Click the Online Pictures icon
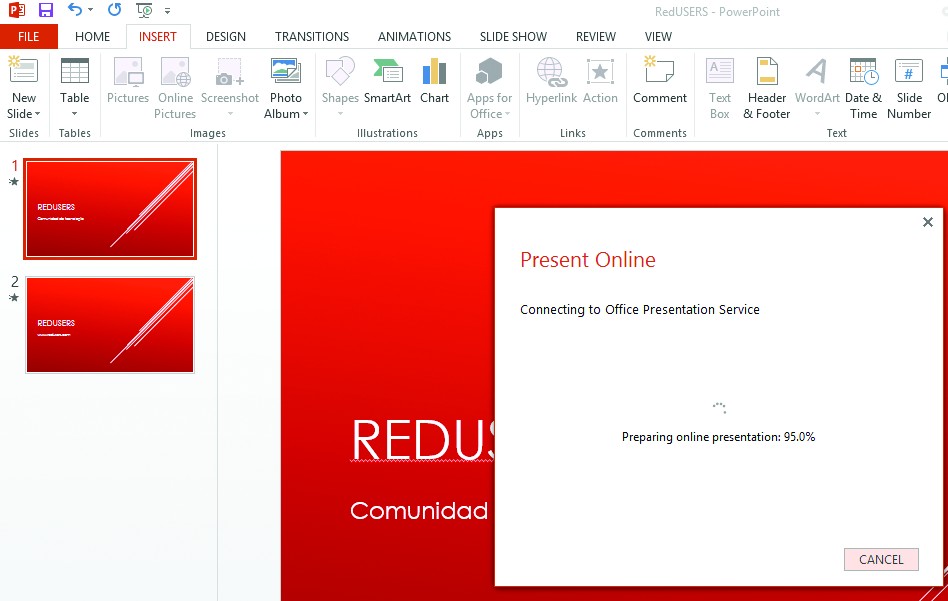 click(x=175, y=72)
